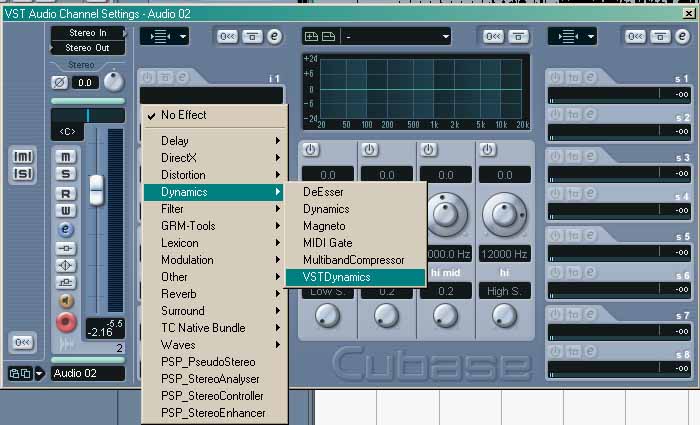Enable the low EQ band power button
The width and height of the screenshot is (700, 425).
[311, 150]
